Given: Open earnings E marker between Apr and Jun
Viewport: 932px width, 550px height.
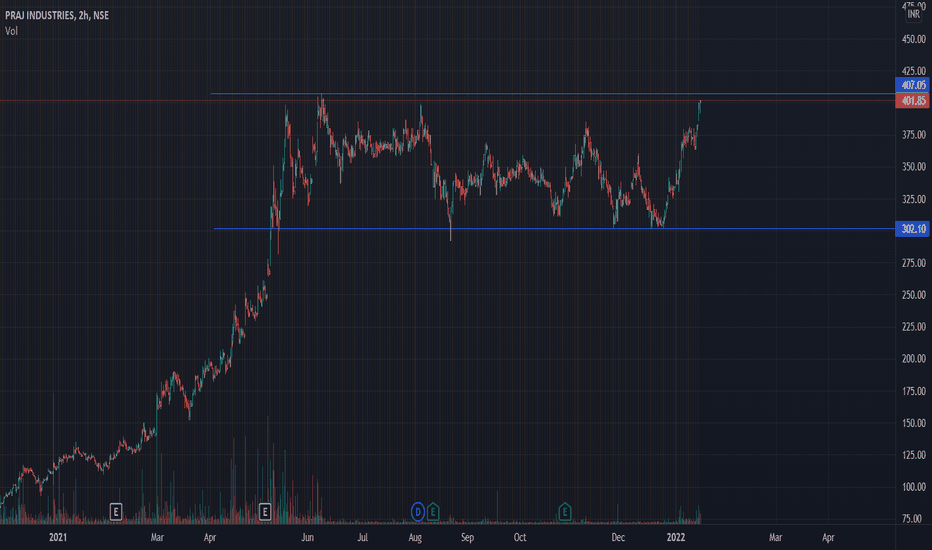Looking at the screenshot, I should coord(265,511).
